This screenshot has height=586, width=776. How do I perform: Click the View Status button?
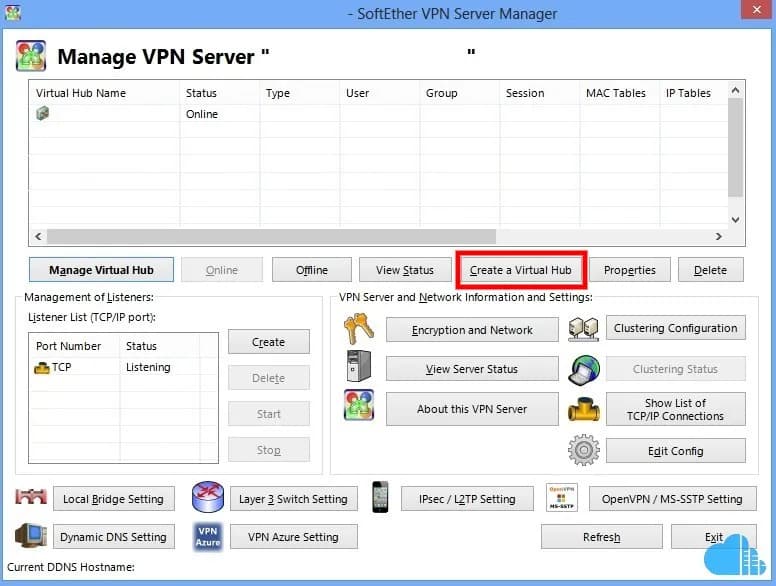click(x=405, y=270)
